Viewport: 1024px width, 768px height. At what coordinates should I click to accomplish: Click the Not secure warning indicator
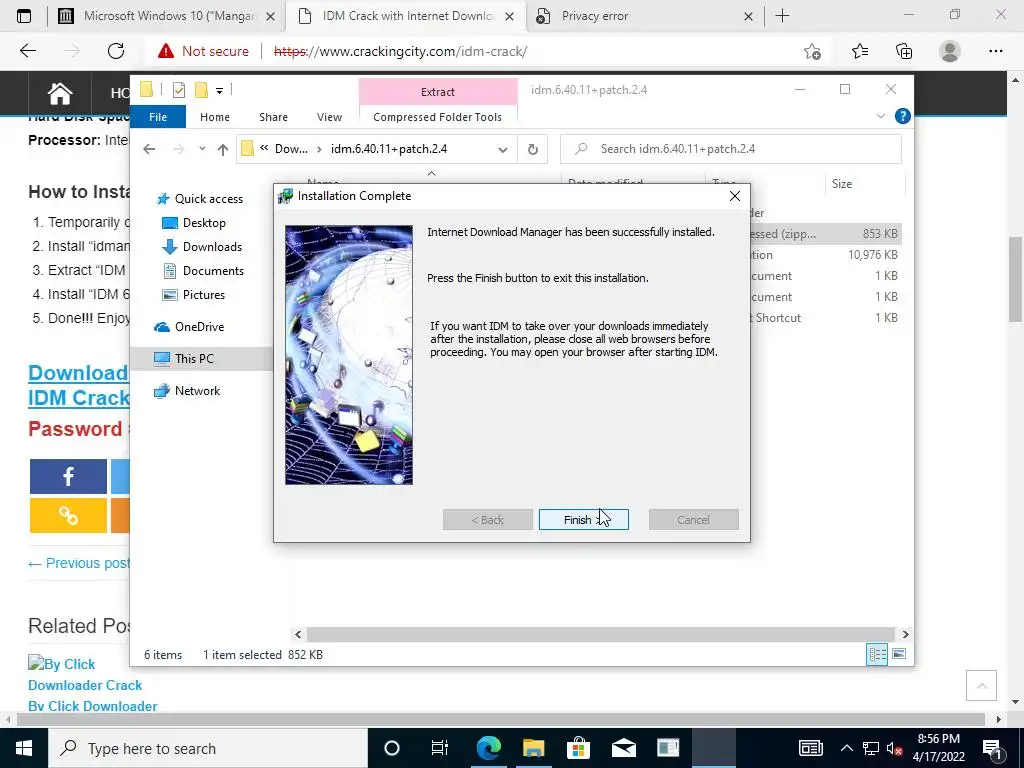tap(203, 51)
